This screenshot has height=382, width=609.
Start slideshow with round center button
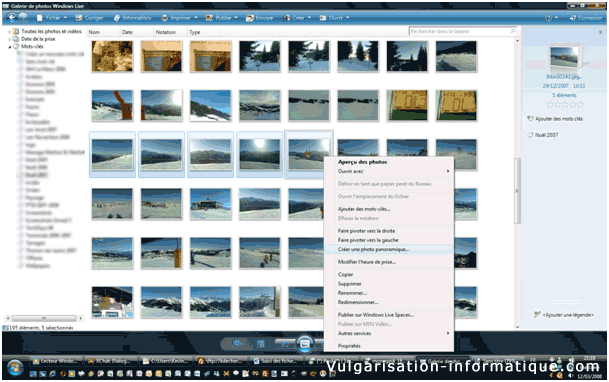click(305, 343)
